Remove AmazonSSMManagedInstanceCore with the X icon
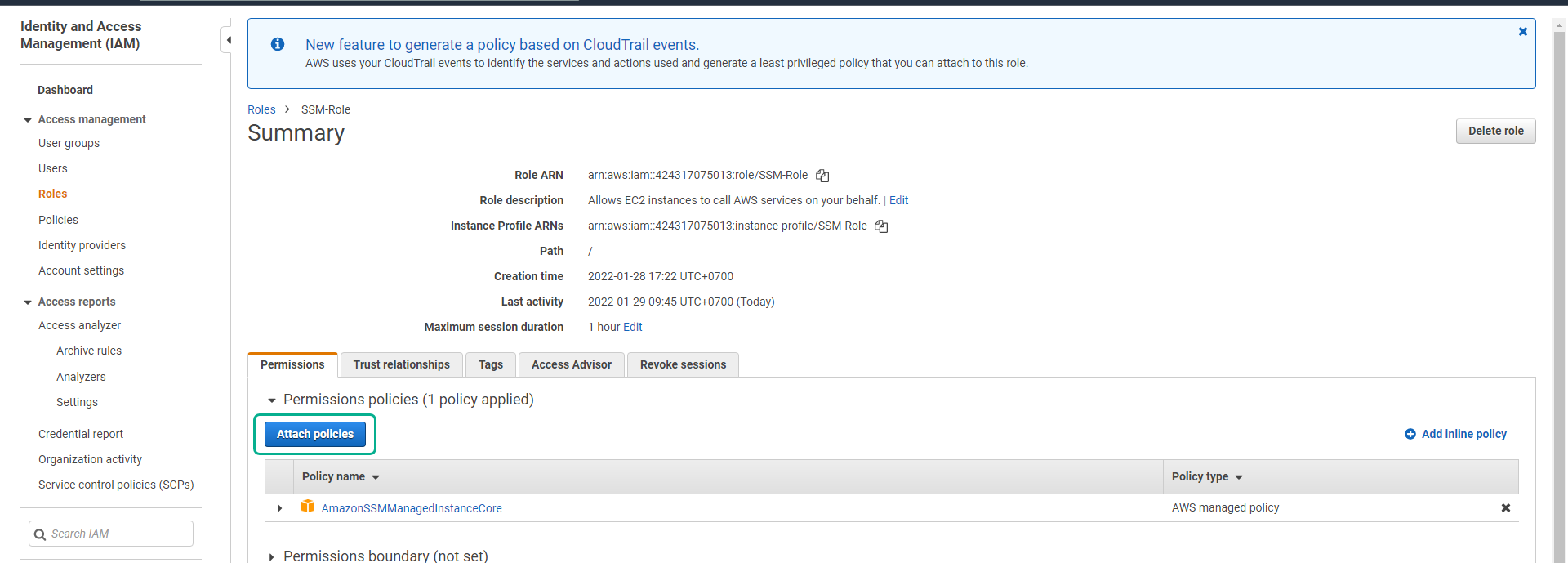The image size is (1568, 563). (1505, 507)
